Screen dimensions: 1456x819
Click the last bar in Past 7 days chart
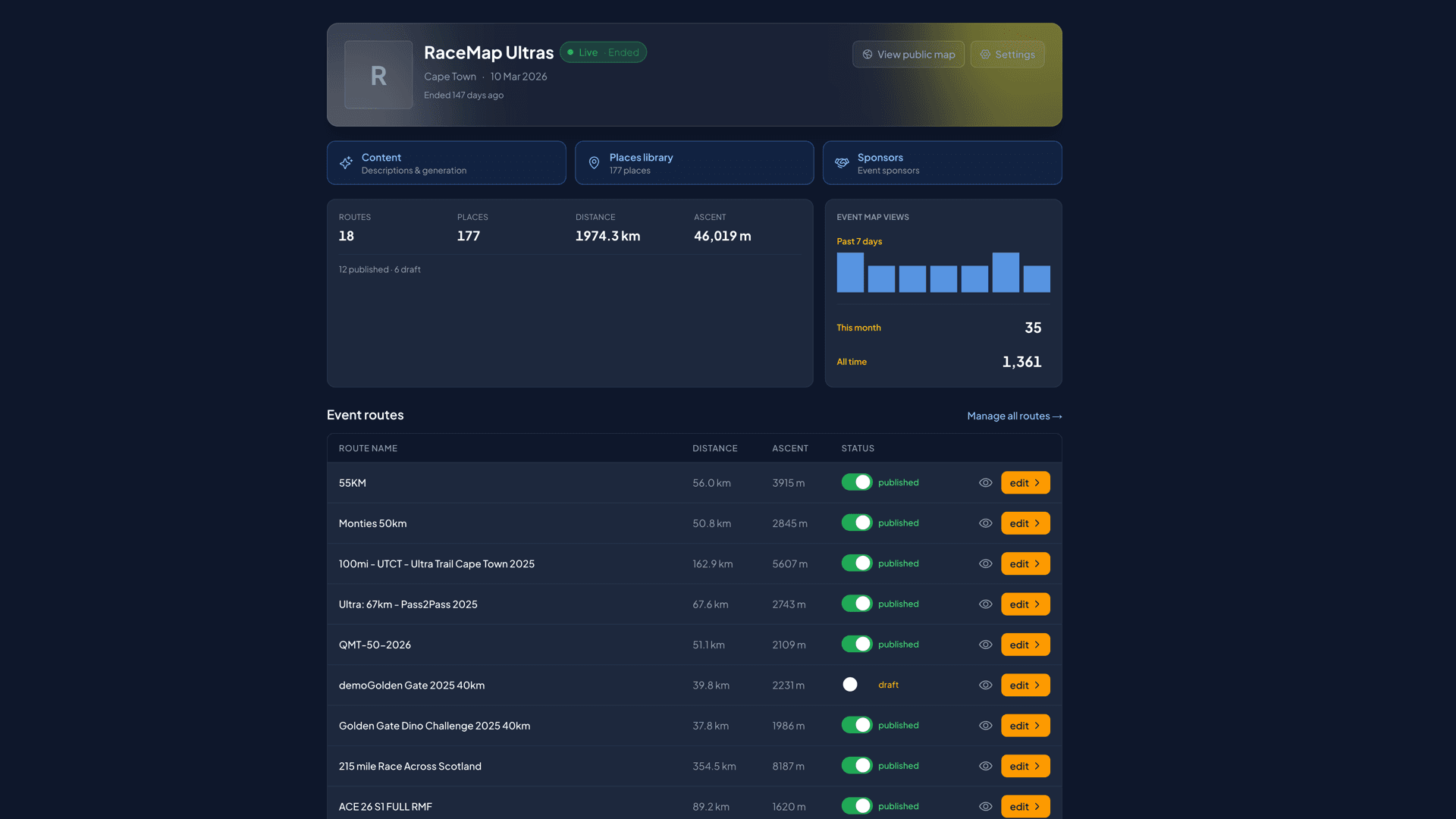point(1037,279)
